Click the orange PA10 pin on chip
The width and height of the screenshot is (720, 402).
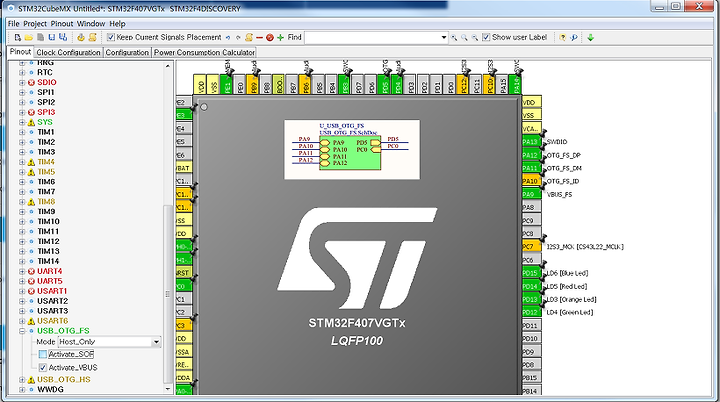tap(531, 181)
